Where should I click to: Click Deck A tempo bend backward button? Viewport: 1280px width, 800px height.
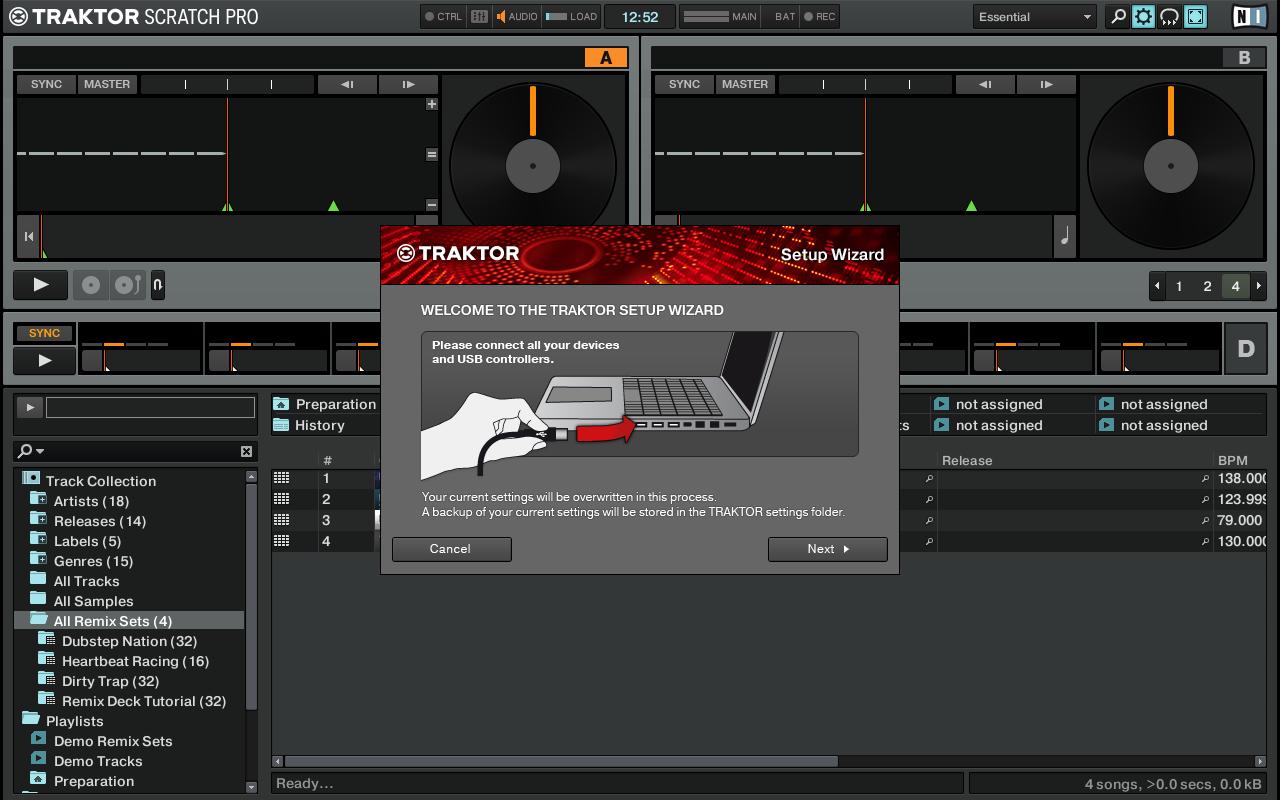347,84
